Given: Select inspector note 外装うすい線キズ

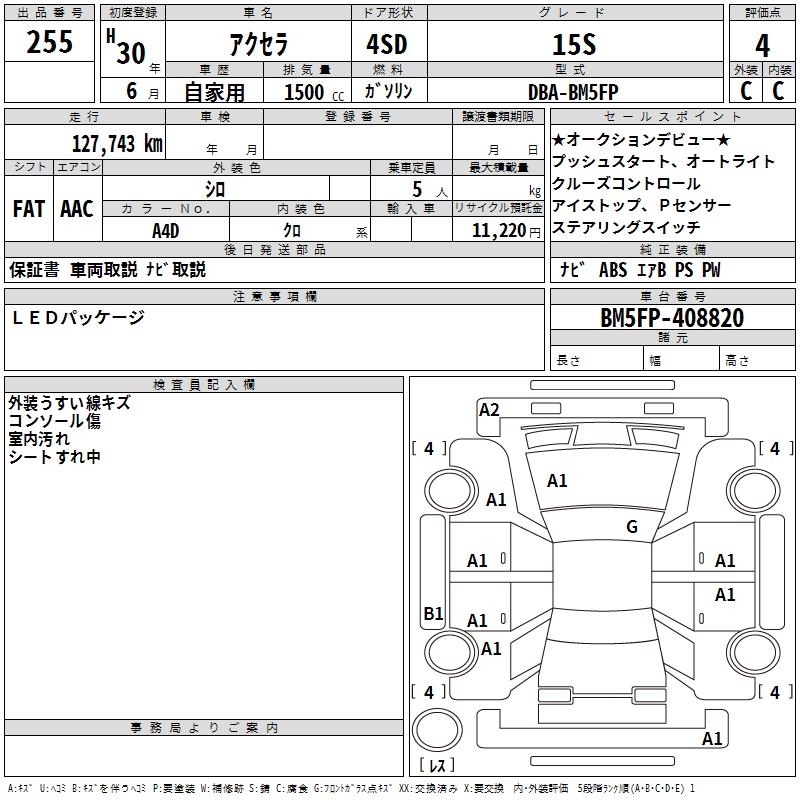Looking at the screenshot, I should coord(69,403).
